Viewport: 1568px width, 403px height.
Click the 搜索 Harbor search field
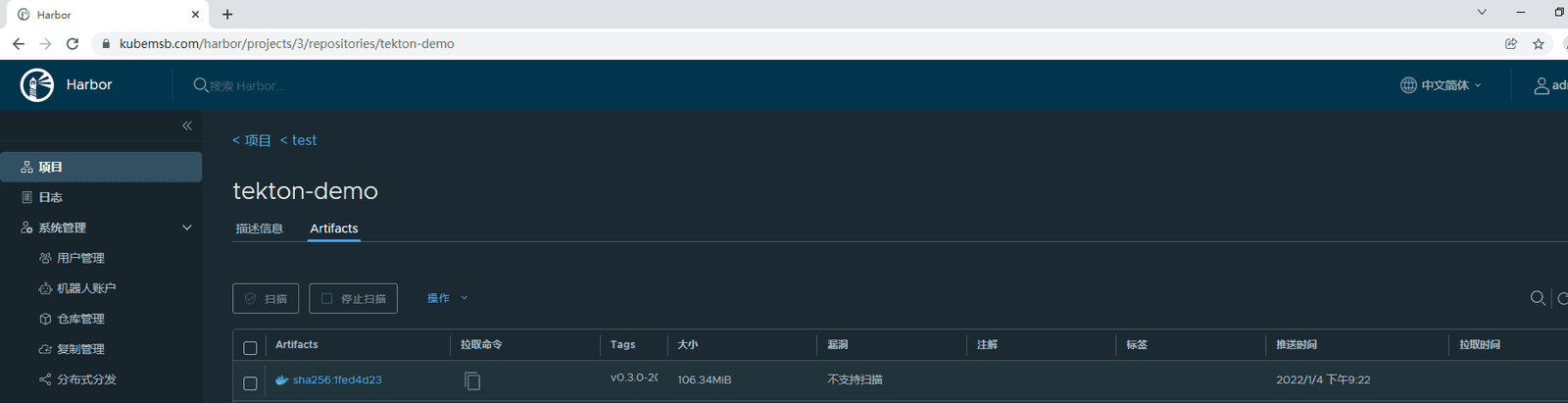[x=248, y=86]
